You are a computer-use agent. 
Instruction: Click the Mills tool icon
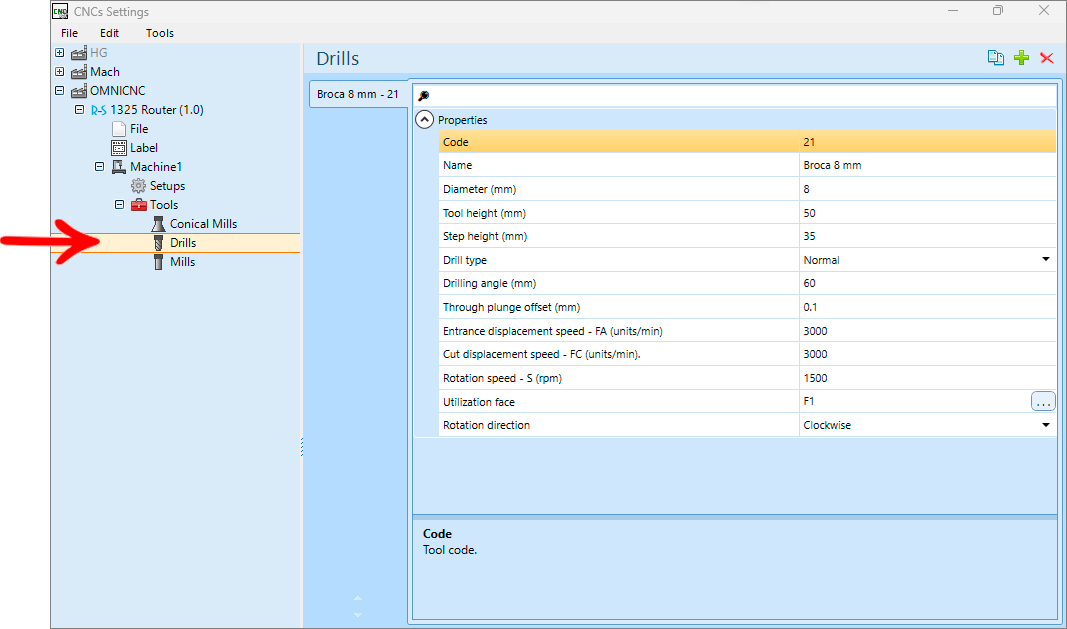pyautogui.click(x=158, y=262)
